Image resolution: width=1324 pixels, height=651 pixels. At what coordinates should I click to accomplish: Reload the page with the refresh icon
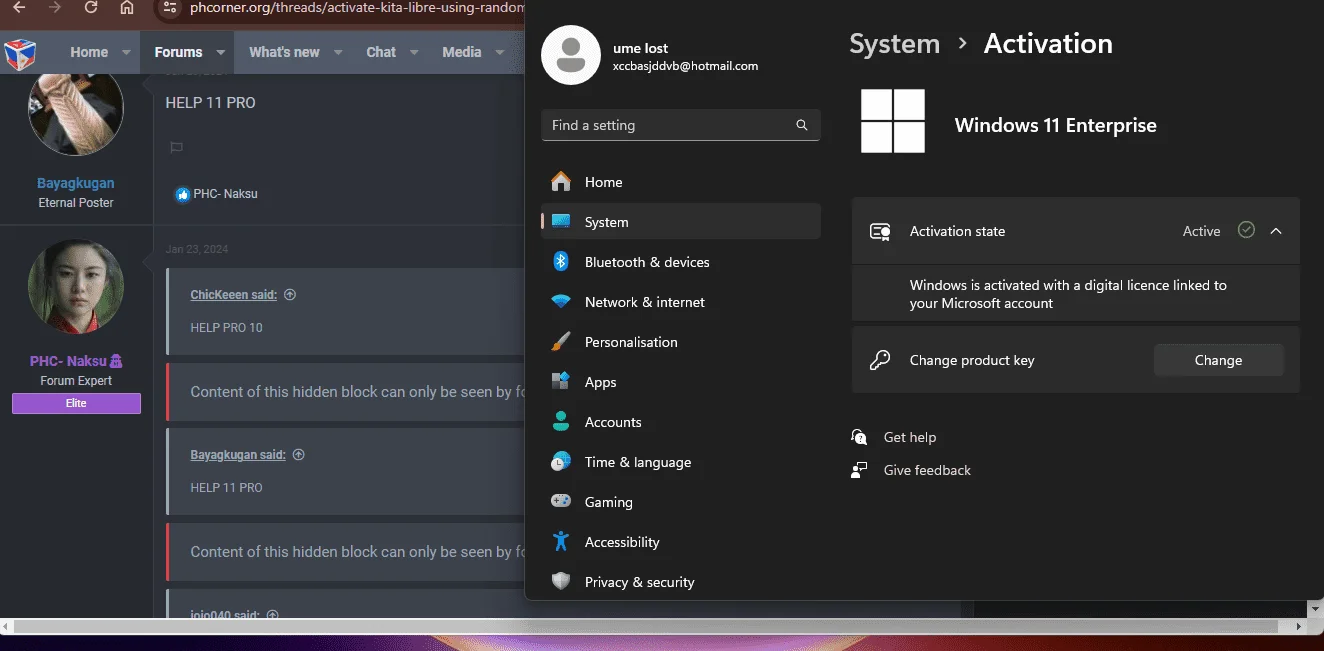tap(91, 7)
